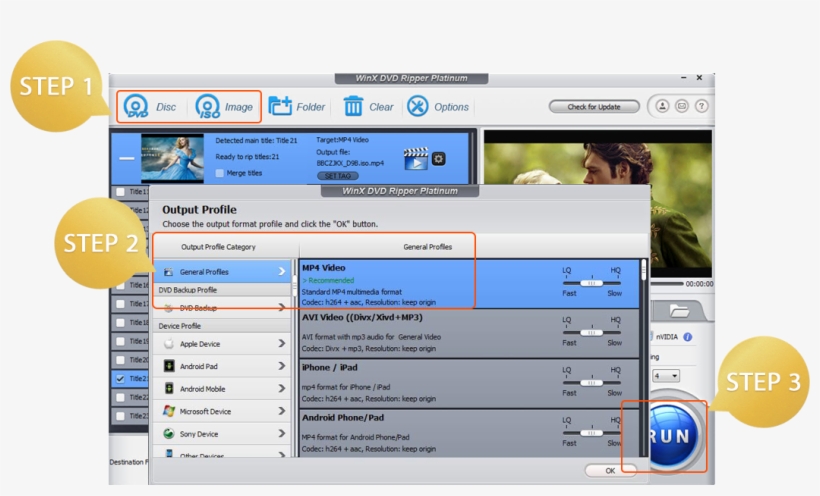
Task: Check the Title17 checkbox
Action: pos(120,304)
